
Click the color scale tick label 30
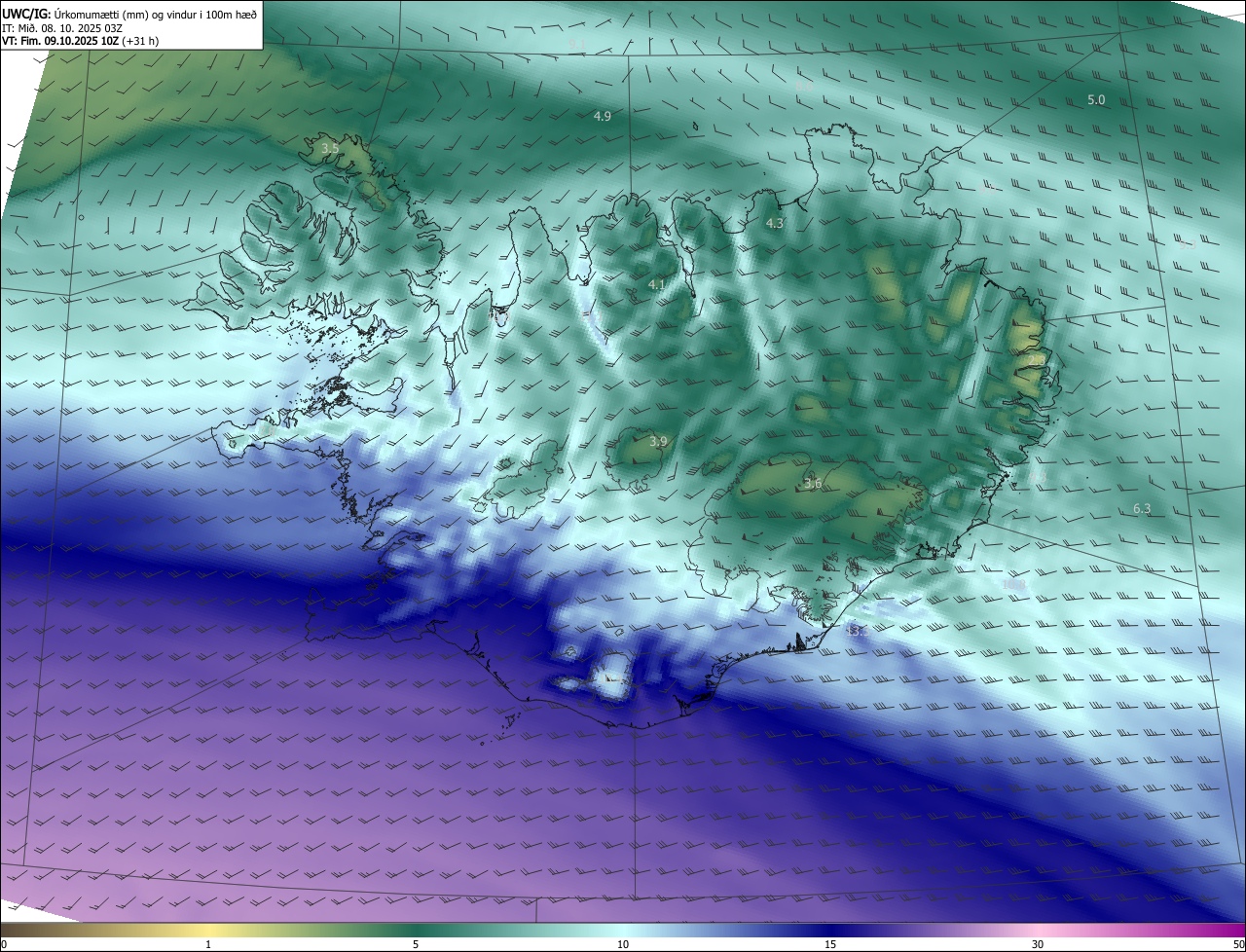[x=1038, y=944]
